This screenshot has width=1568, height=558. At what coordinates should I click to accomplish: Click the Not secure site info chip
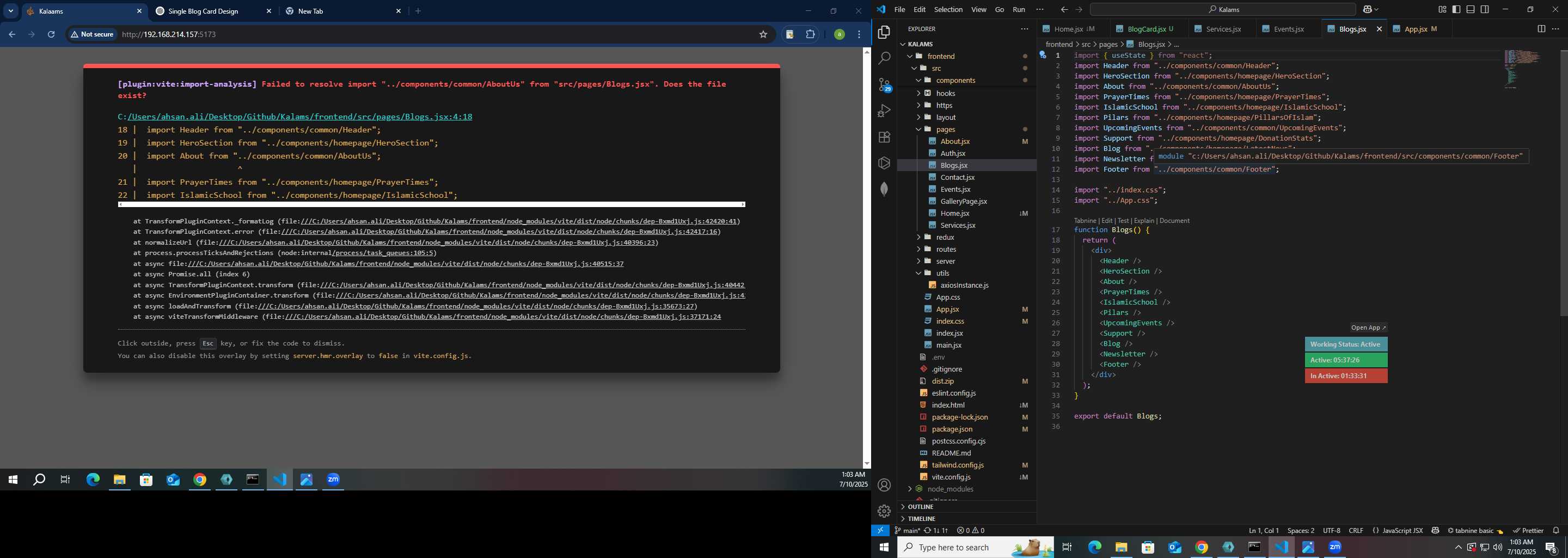click(93, 35)
